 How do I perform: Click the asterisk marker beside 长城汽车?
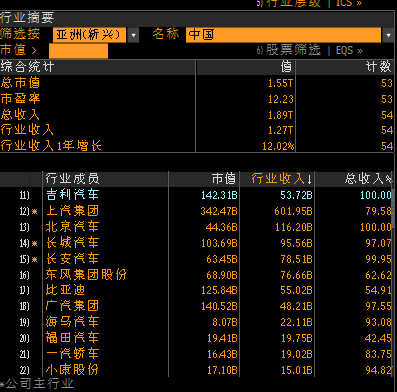point(35,244)
